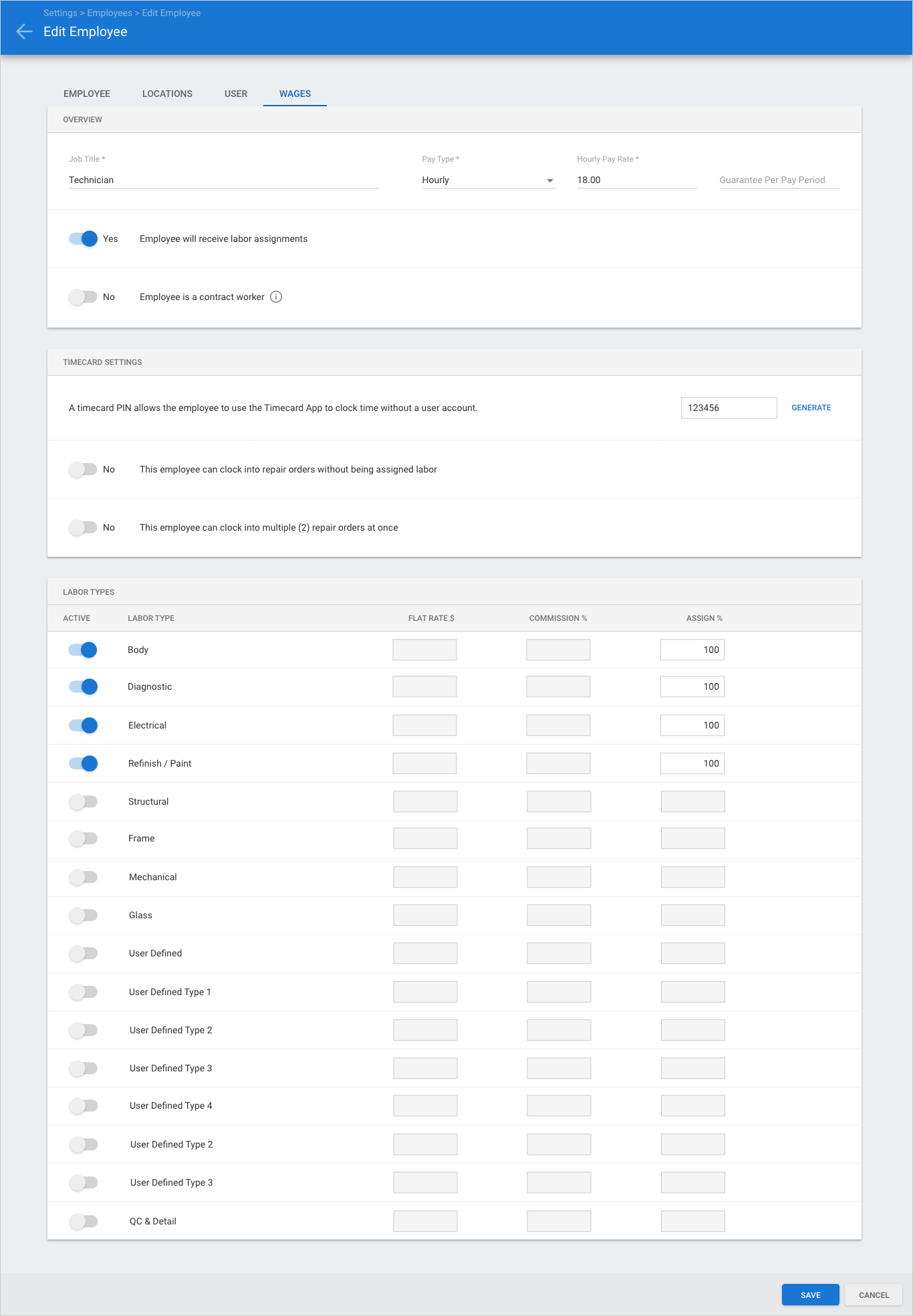Disable the Body labor type

84,650
